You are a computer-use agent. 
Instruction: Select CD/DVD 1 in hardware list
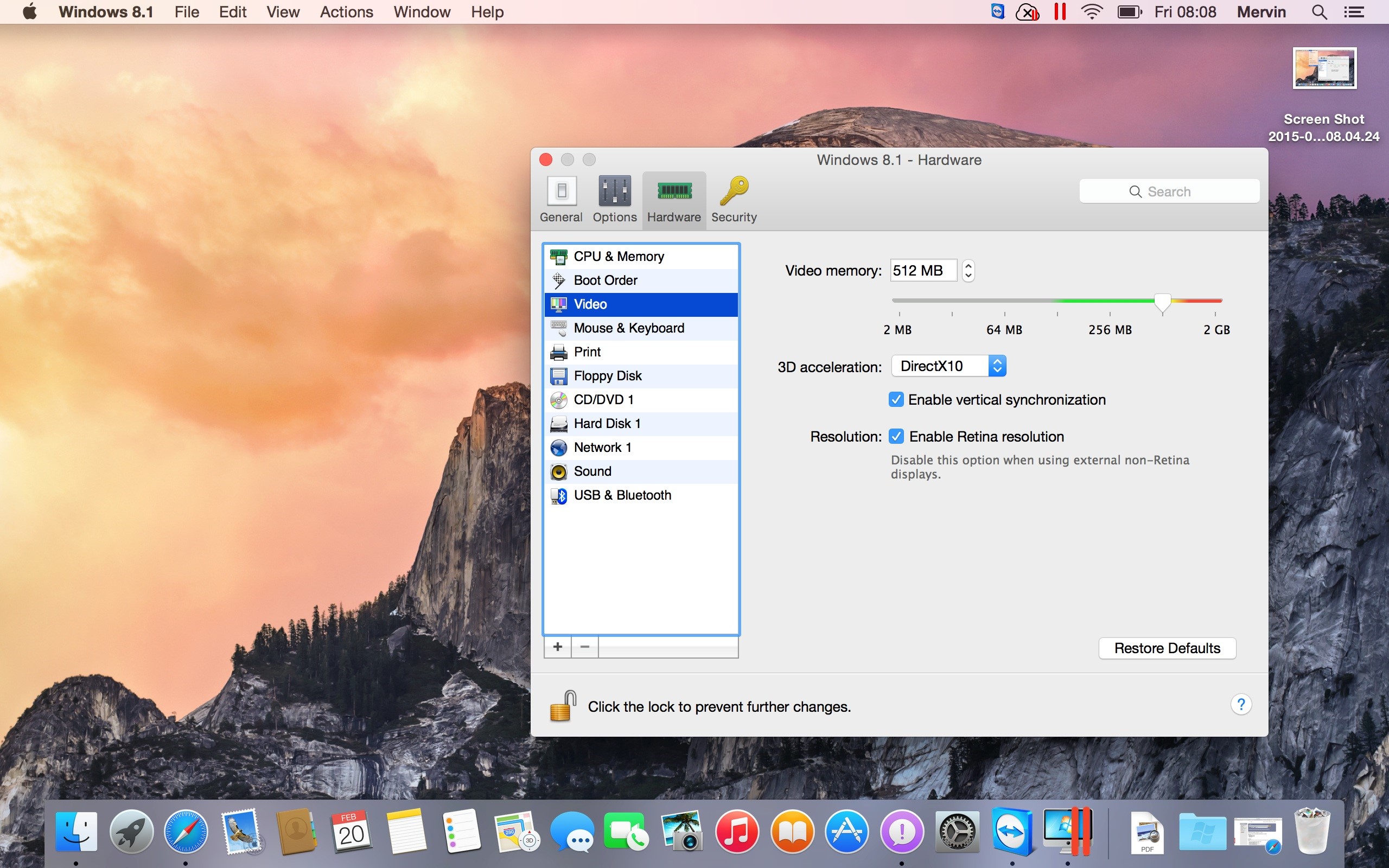641,400
